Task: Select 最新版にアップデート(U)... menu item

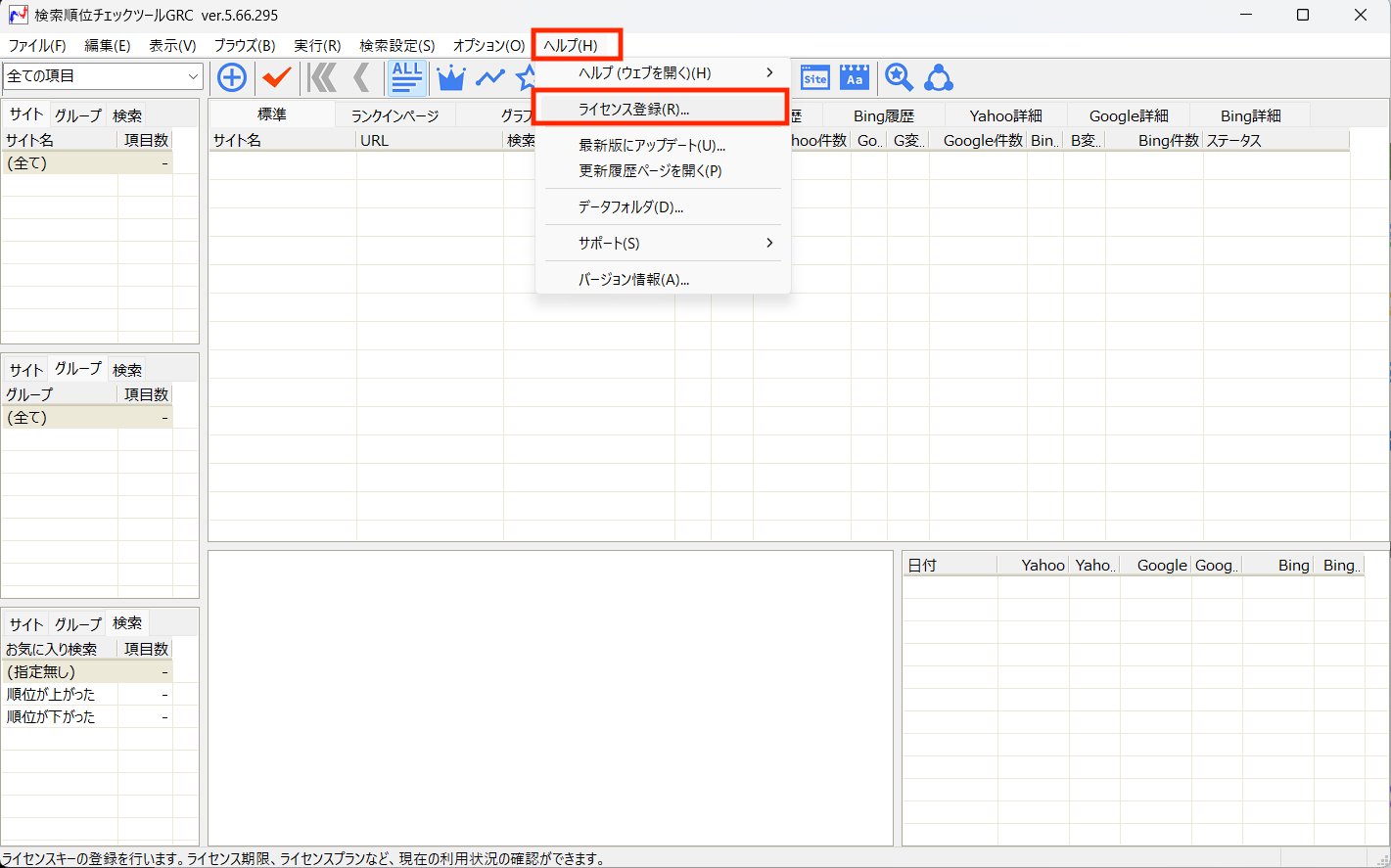Action: (x=663, y=145)
